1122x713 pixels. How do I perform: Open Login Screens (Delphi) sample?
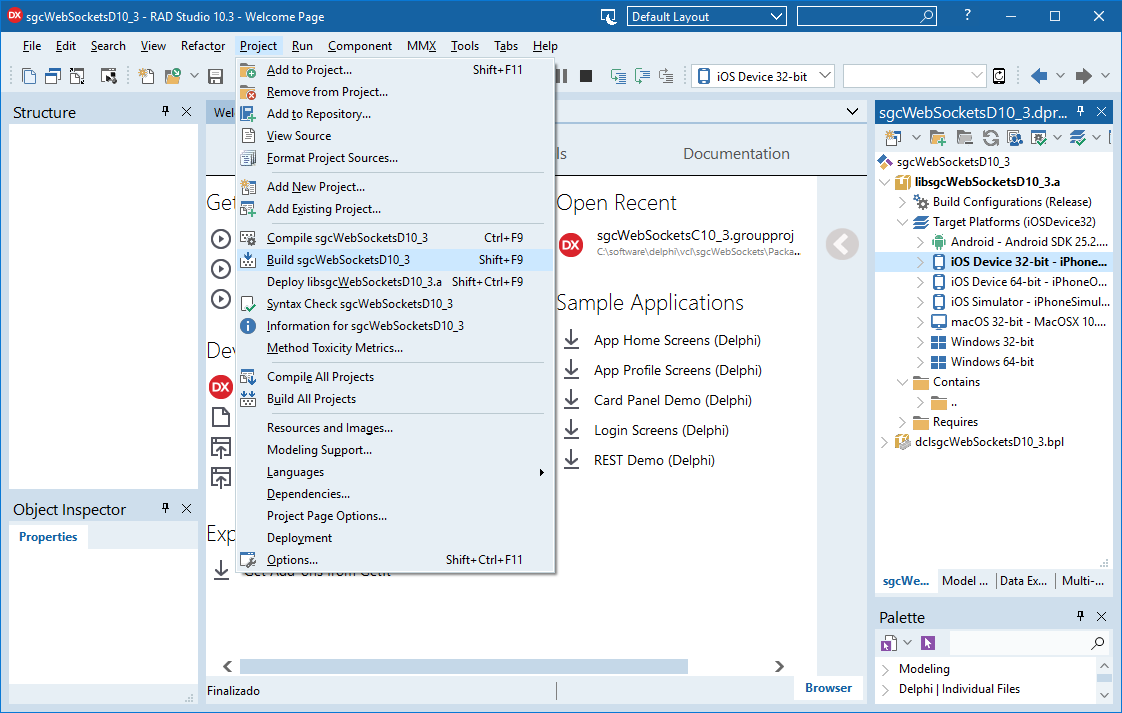(x=661, y=430)
